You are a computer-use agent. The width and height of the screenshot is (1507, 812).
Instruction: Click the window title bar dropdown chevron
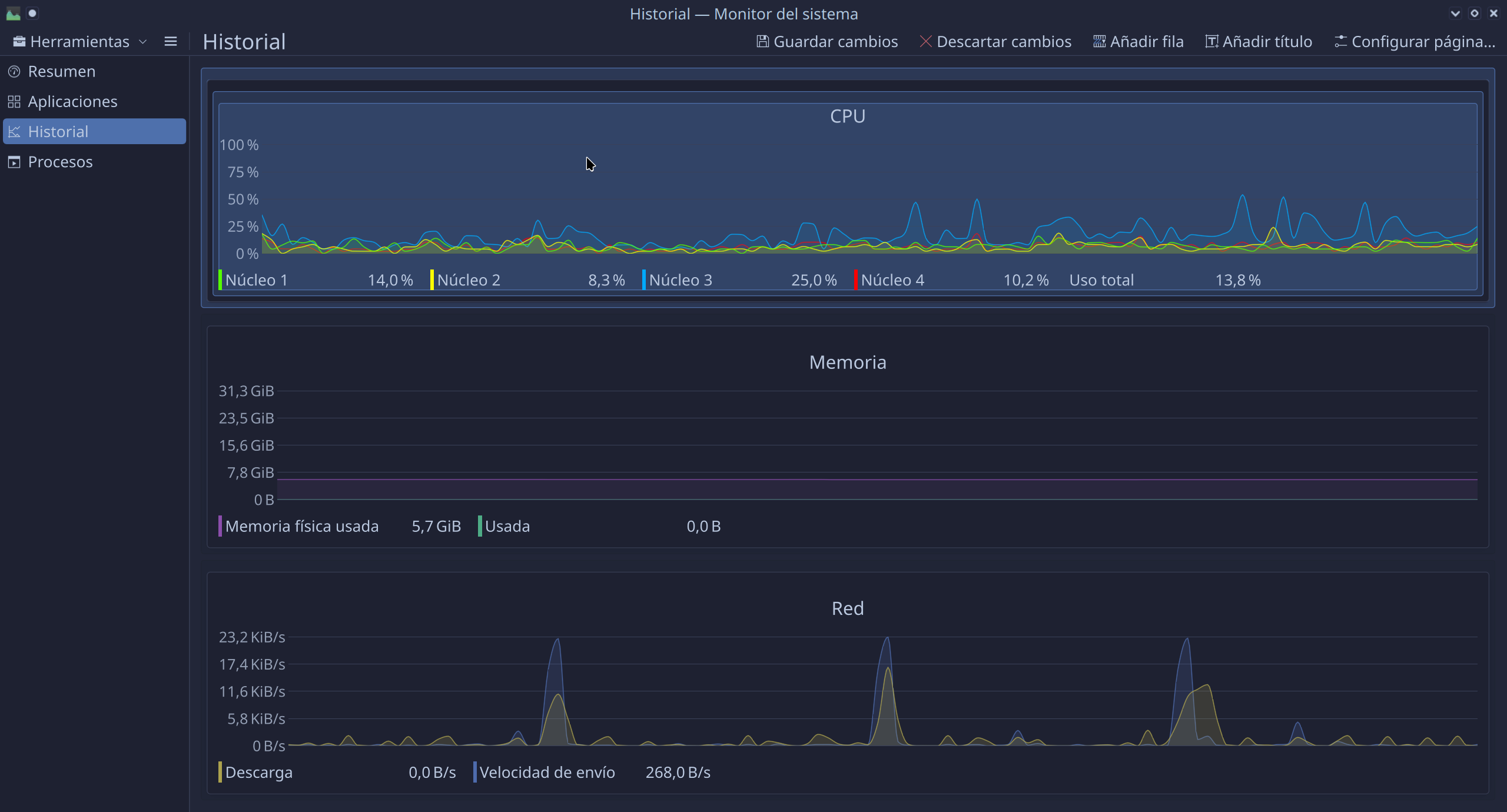[1455, 14]
